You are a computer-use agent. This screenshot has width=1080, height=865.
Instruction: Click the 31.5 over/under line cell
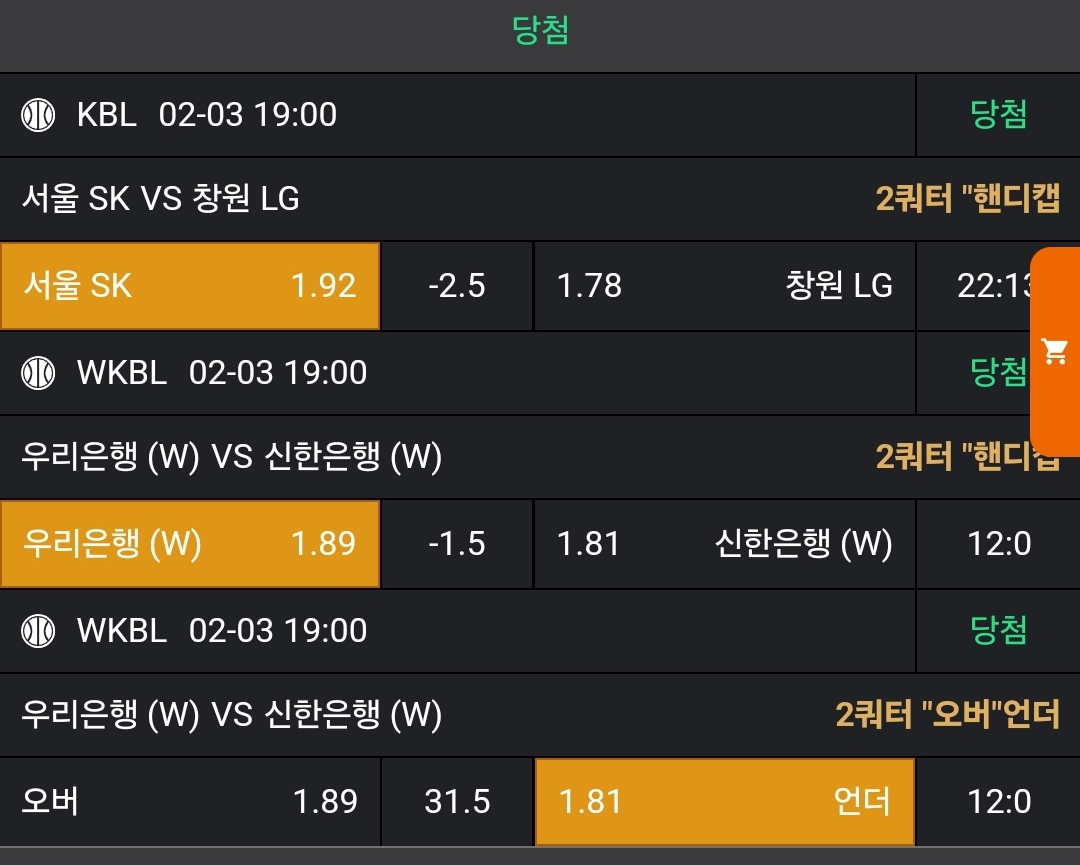(457, 802)
